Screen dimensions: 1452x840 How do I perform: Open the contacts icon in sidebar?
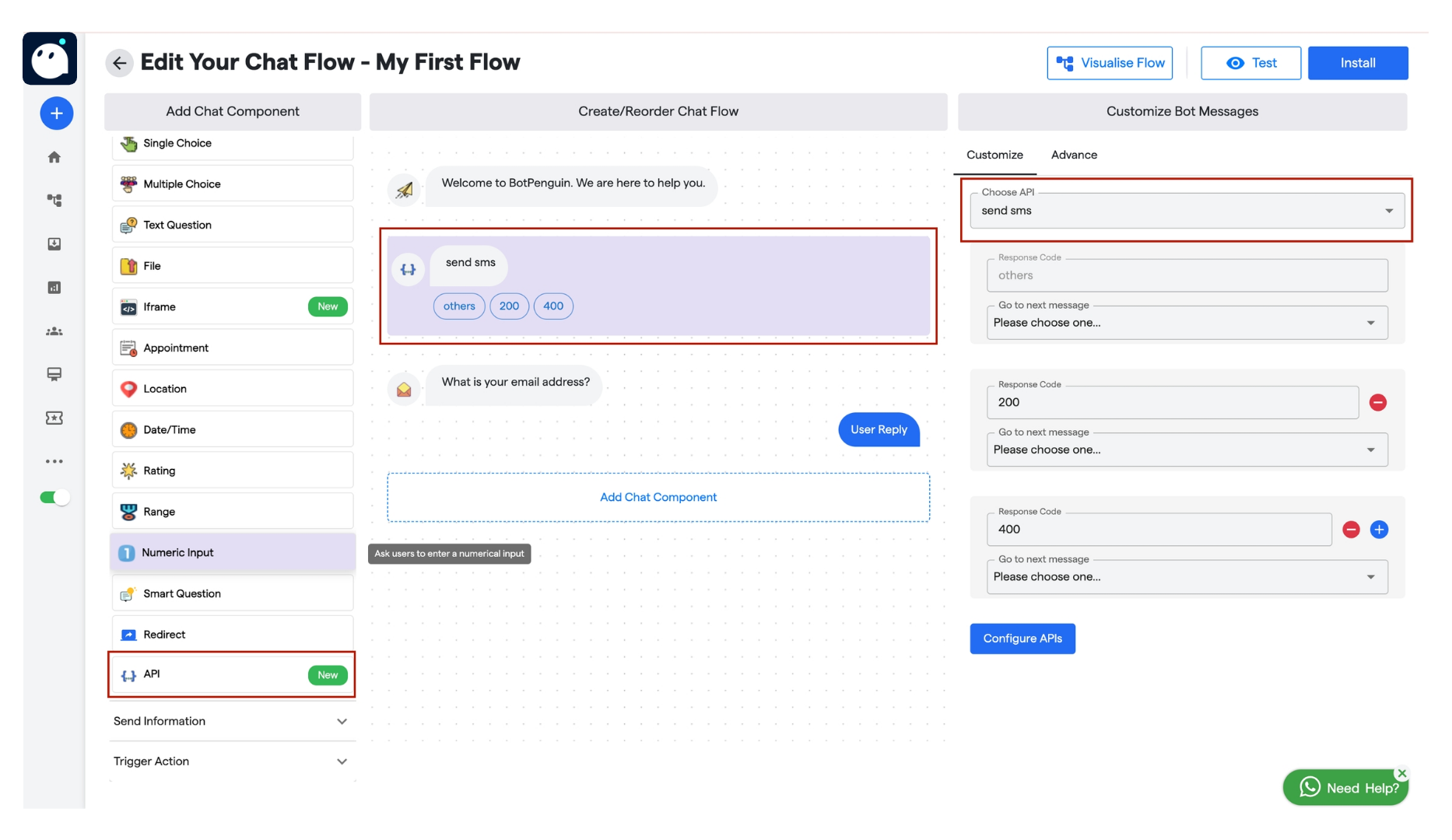coord(54,331)
